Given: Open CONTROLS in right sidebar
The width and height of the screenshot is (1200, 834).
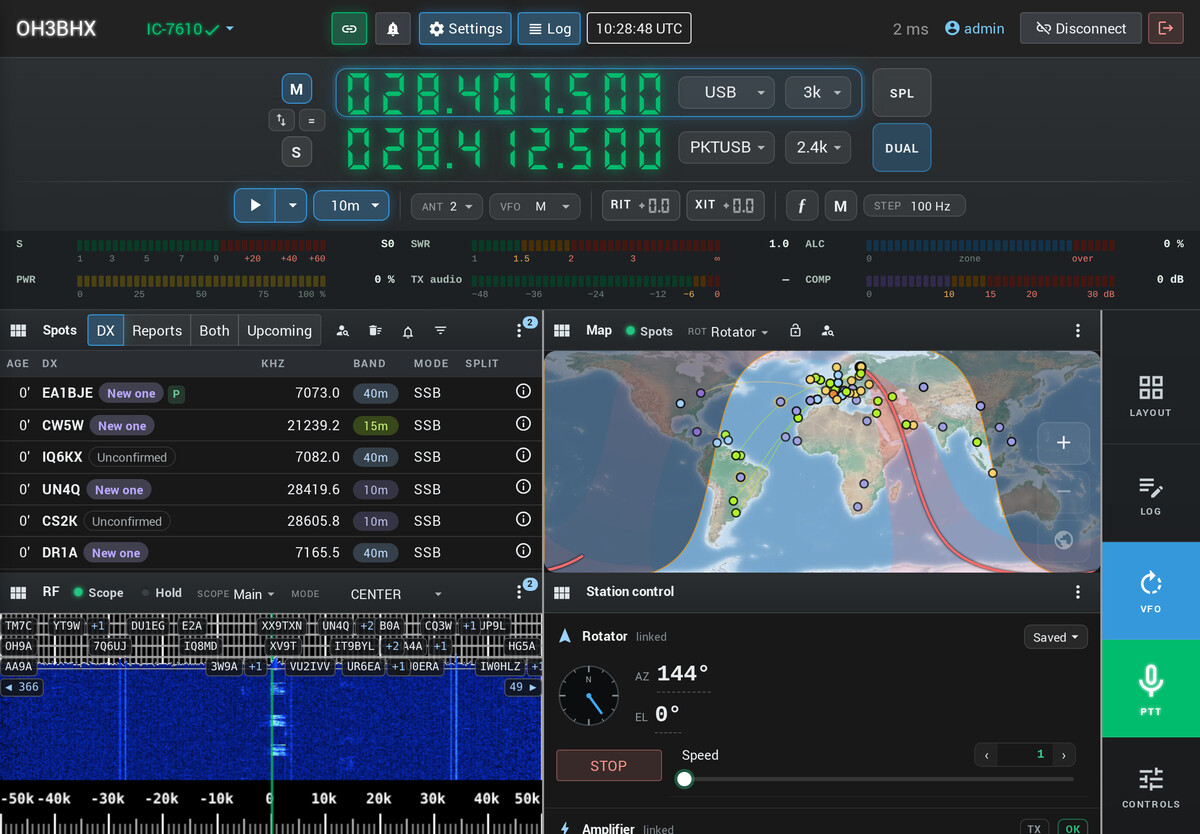Looking at the screenshot, I should click(x=1151, y=788).
